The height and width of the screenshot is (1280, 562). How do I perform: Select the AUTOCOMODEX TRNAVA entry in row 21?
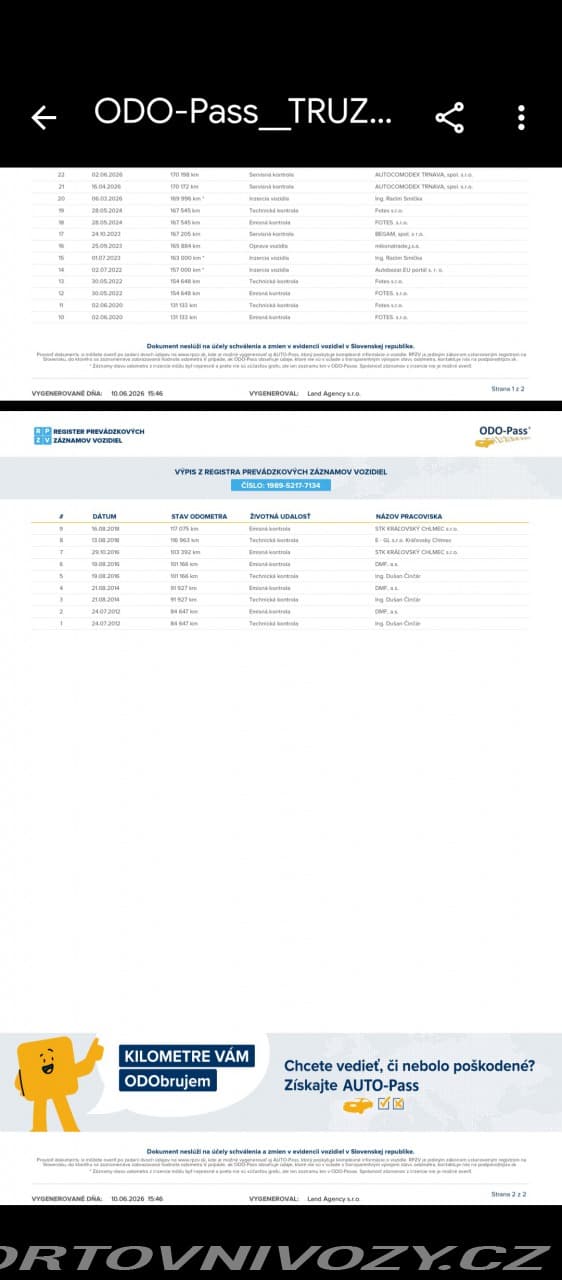point(424,186)
